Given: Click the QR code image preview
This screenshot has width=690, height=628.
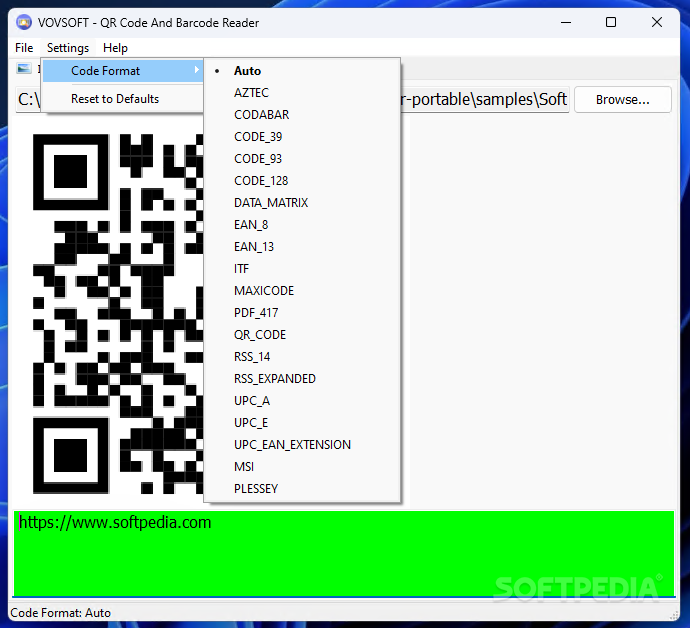Looking at the screenshot, I should pos(118,314).
